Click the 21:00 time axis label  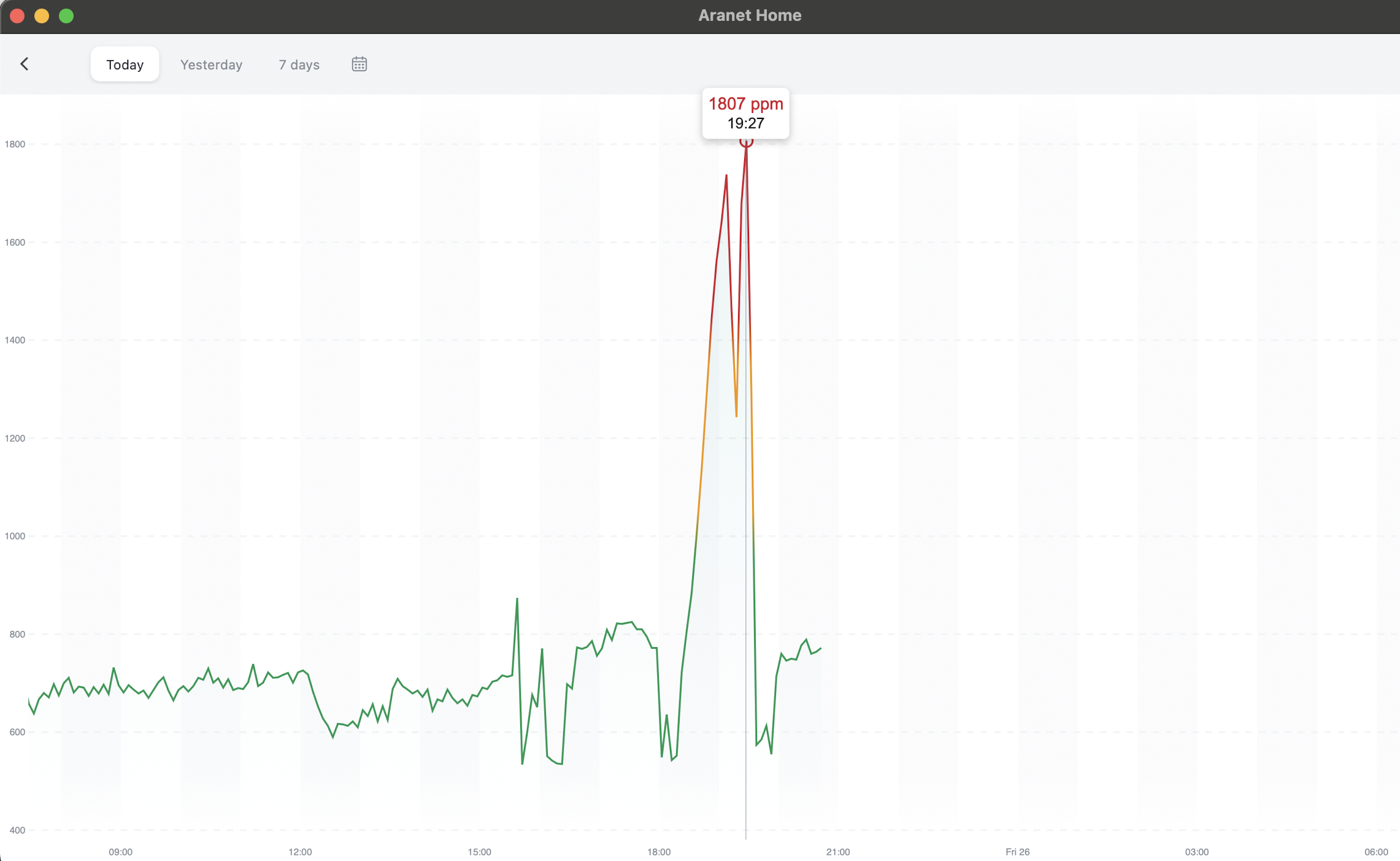pos(837,852)
